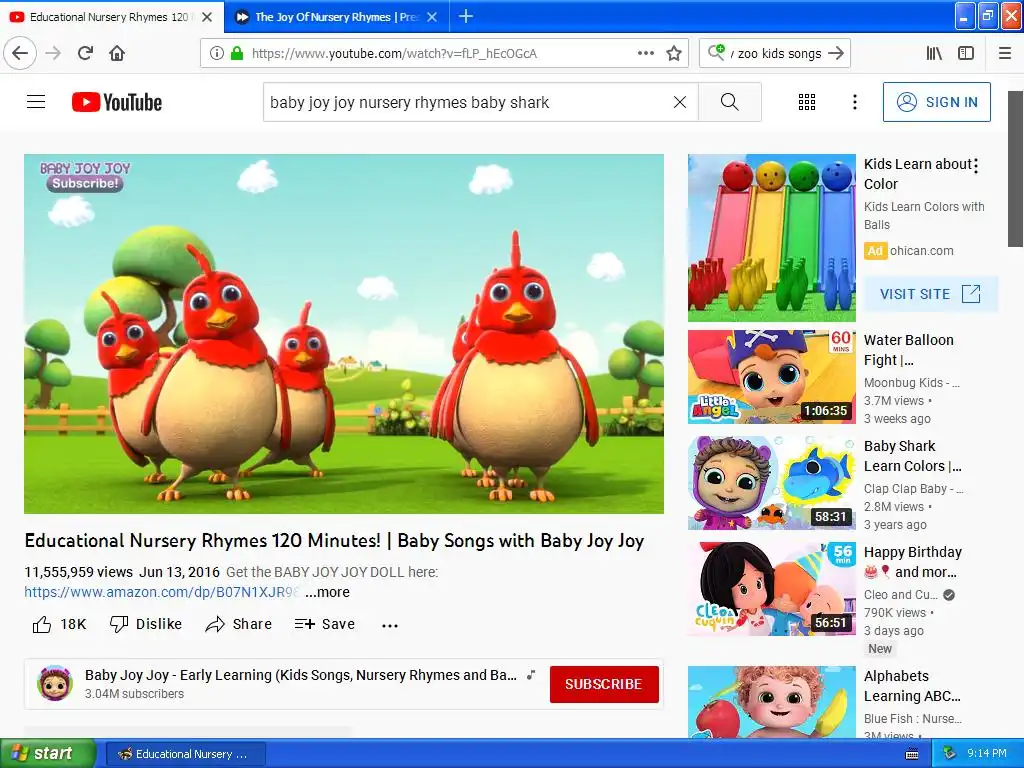
Task: Open the Windows Start menu
Action: pyautogui.click(x=48, y=753)
